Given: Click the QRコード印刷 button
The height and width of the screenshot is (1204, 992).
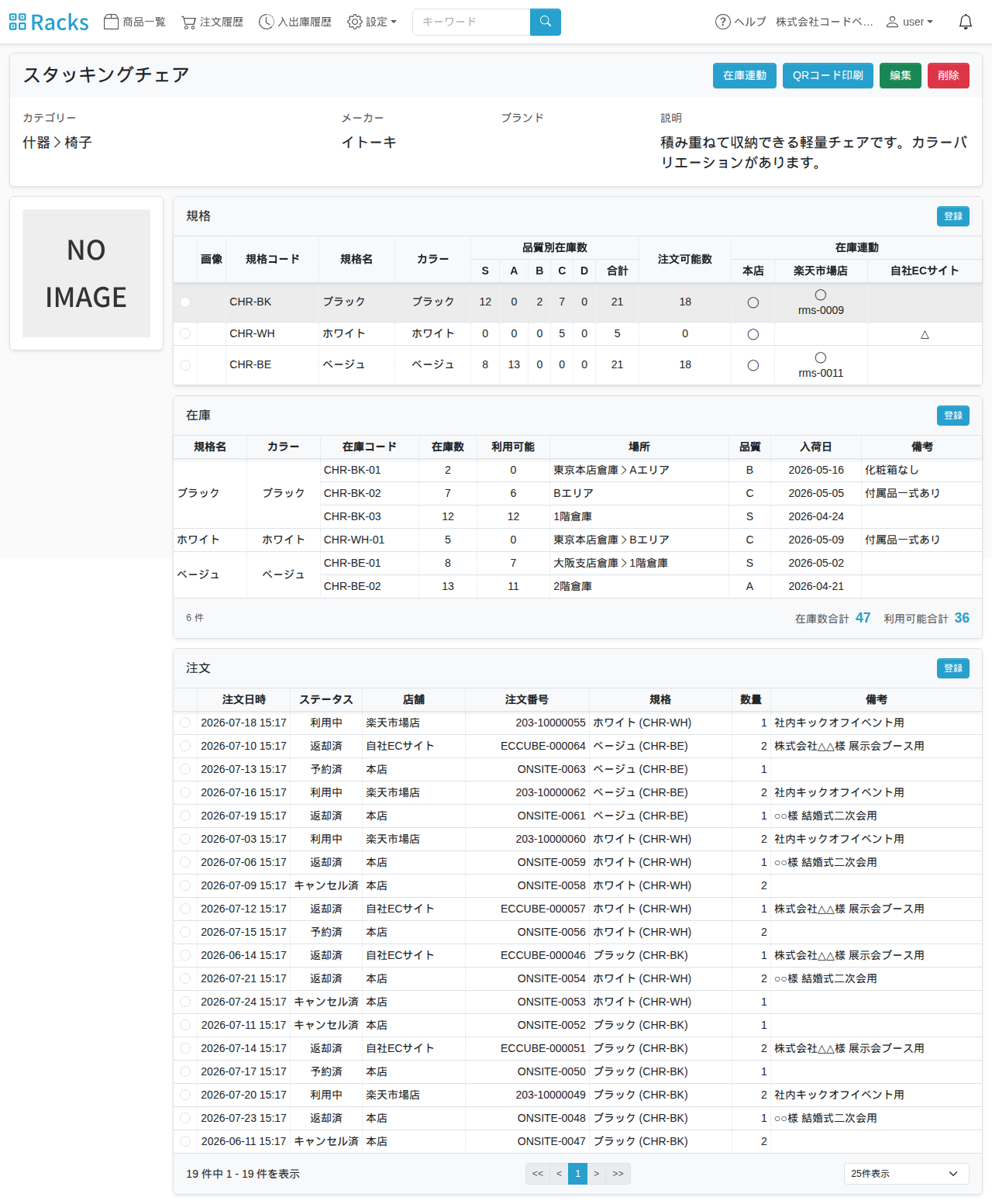Looking at the screenshot, I should (828, 75).
